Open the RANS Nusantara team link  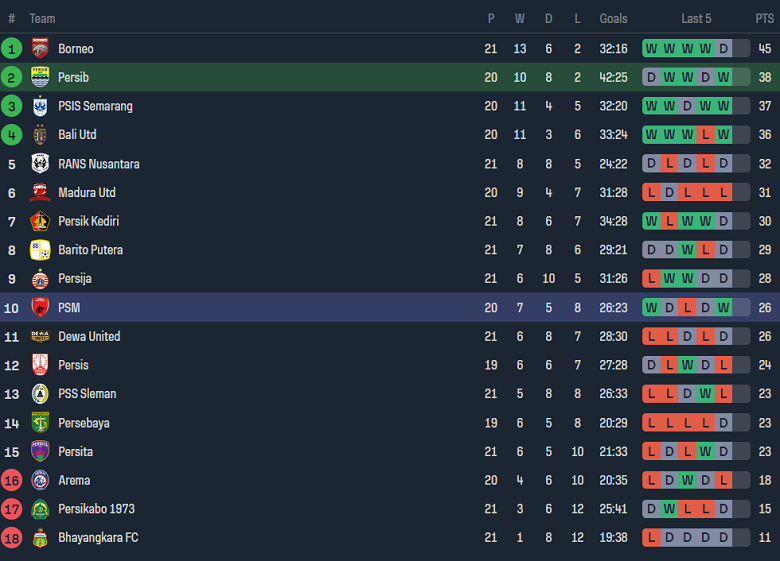click(x=98, y=164)
